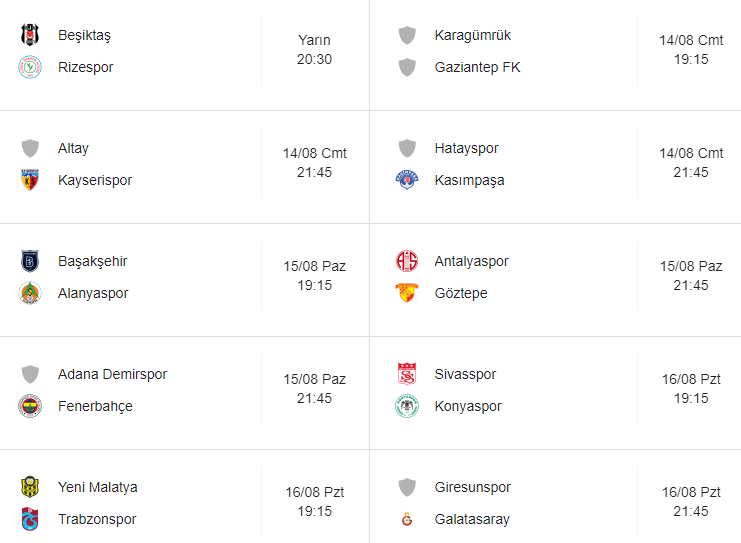Click the Başakşehir badge icon
The height and width of the screenshot is (543, 741).
[30, 261]
